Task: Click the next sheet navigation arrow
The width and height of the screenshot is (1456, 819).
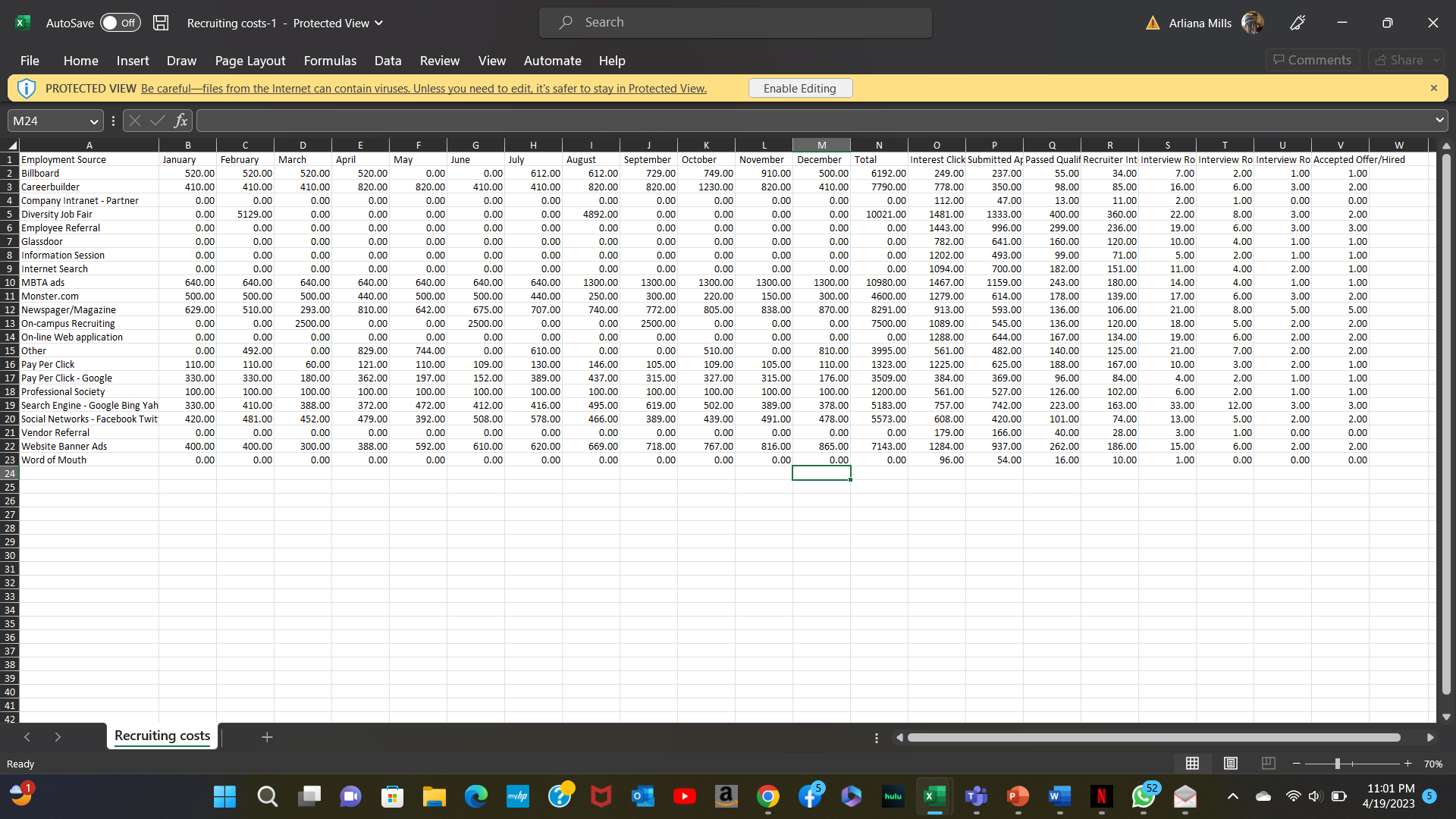Action: tap(58, 737)
